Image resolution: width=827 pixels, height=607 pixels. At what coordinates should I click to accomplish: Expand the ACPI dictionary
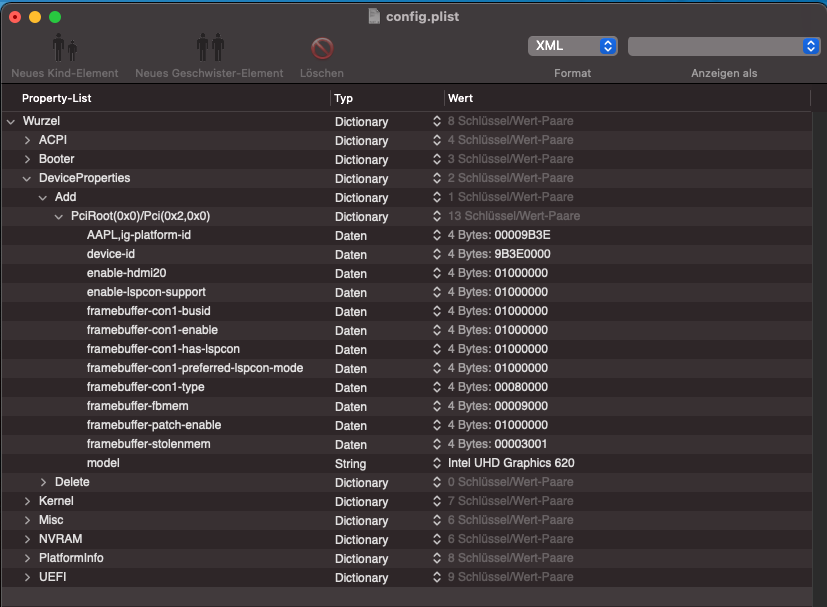click(28, 140)
